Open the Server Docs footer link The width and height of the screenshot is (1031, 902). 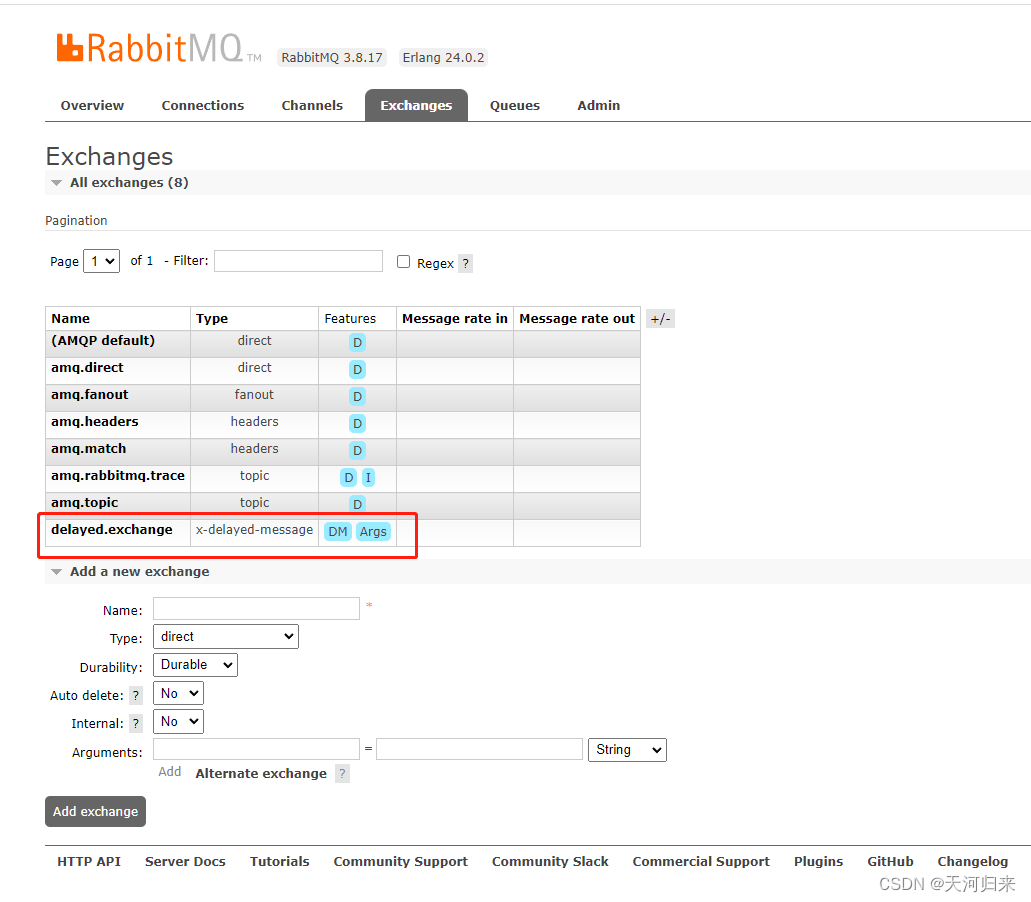(185, 862)
